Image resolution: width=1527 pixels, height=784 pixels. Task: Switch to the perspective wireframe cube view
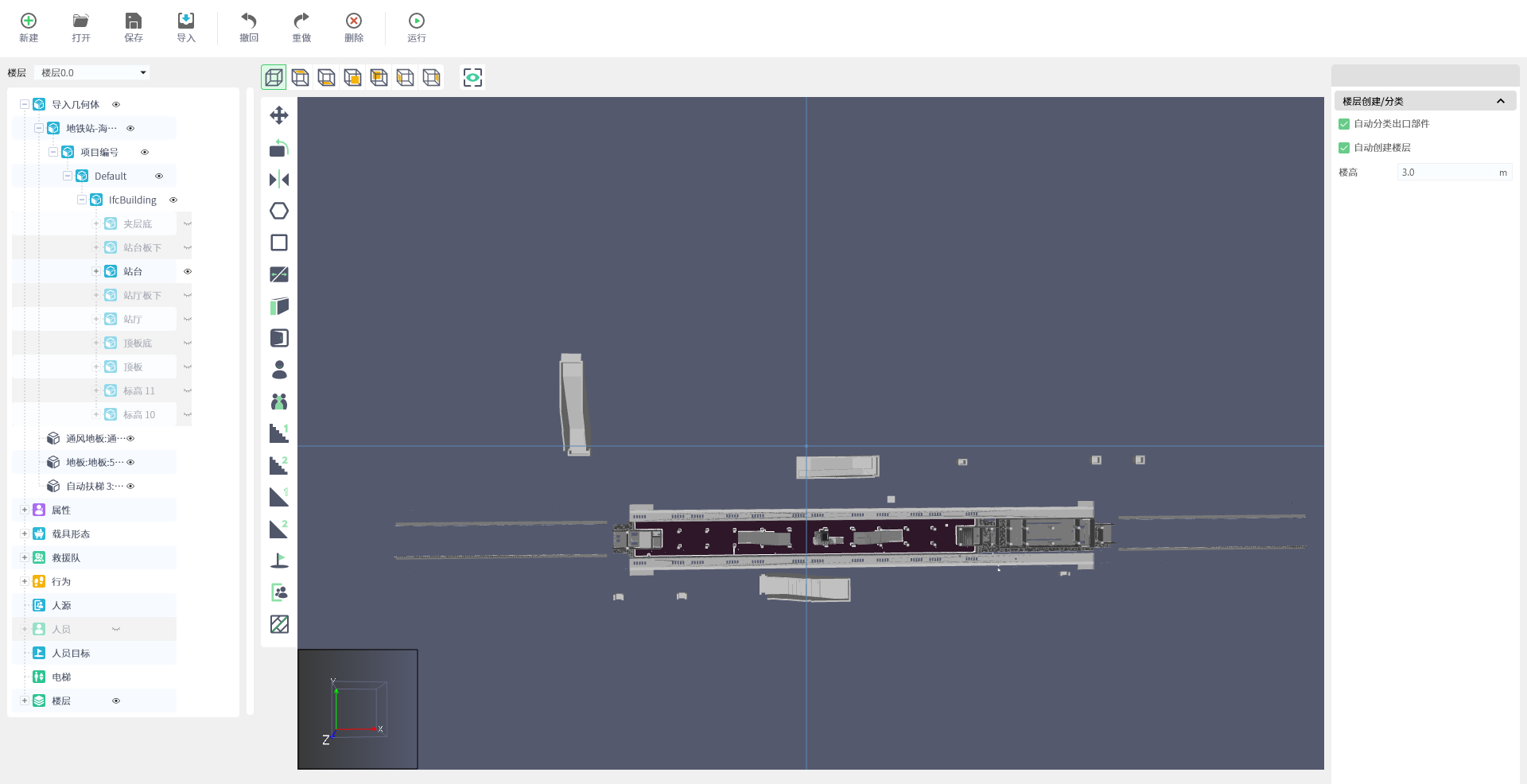[x=274, y=77]
